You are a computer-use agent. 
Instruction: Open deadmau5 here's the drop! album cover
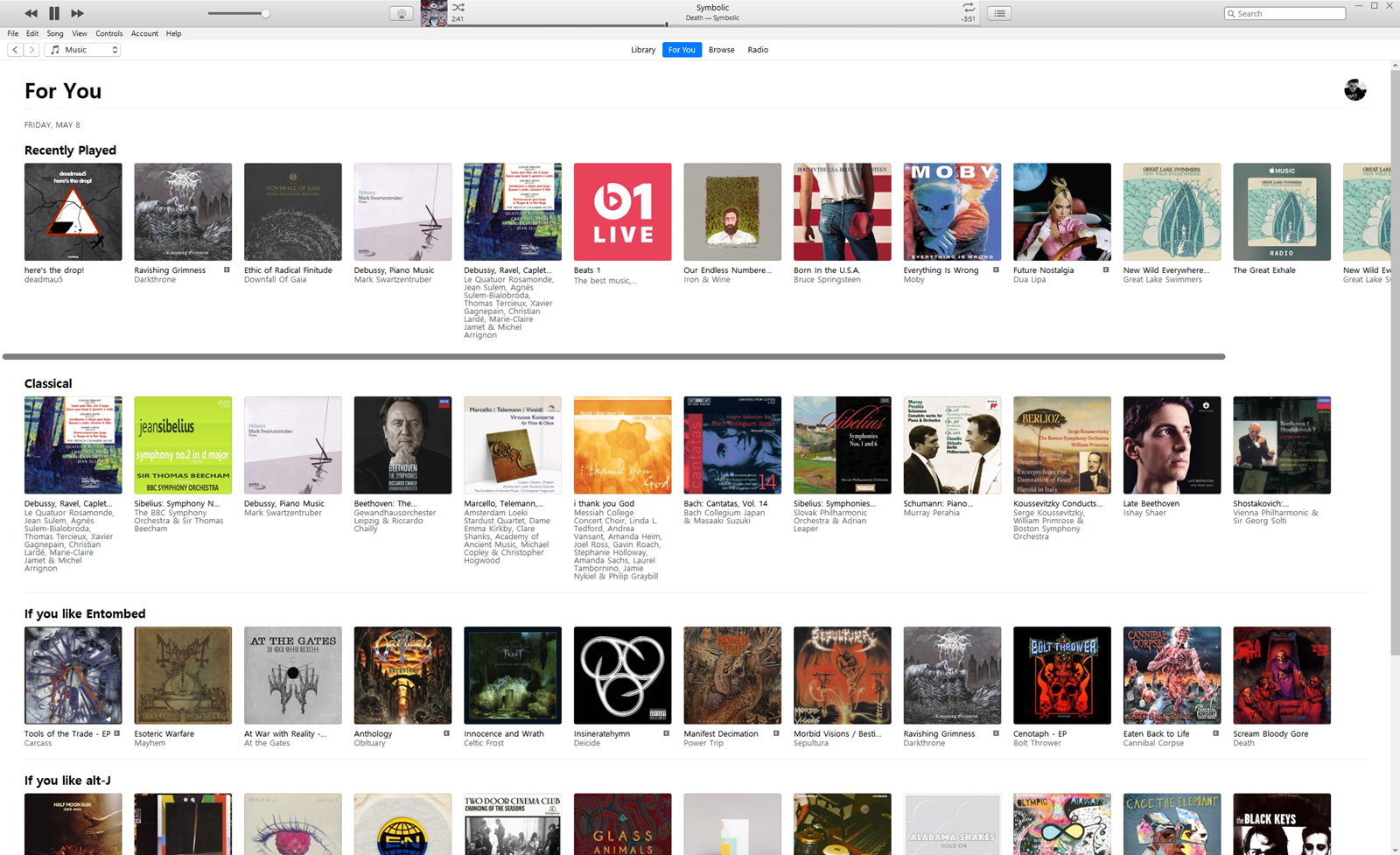73,212
